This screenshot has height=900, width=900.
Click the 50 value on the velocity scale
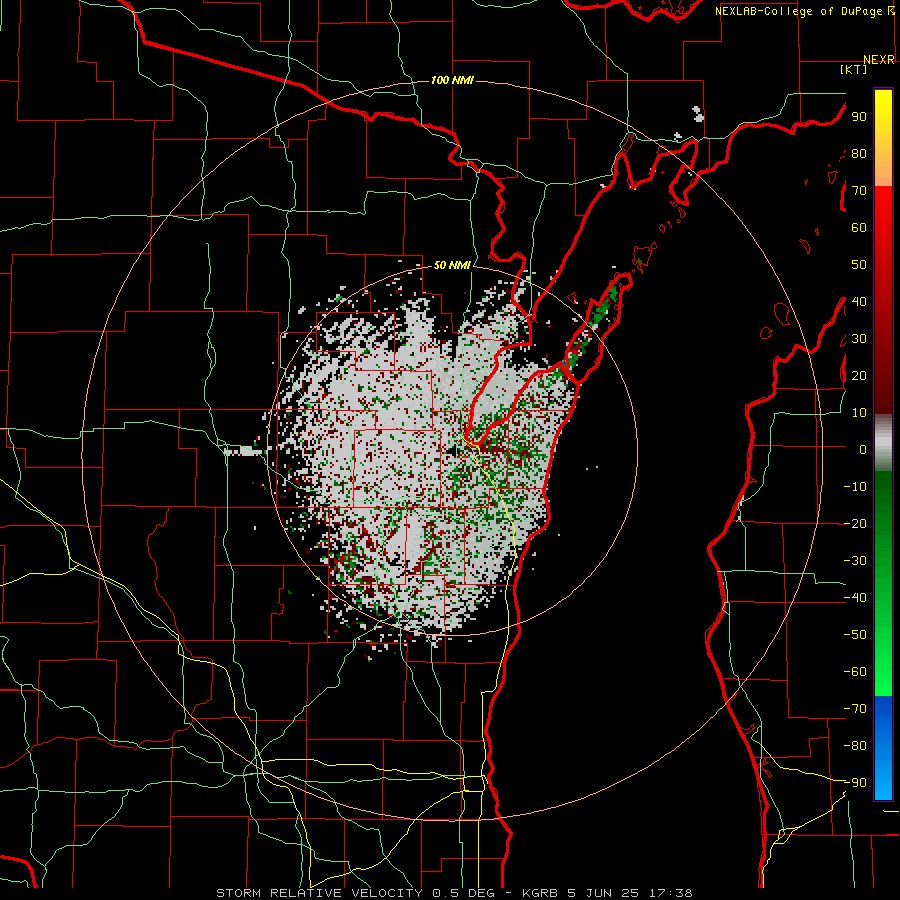click(x=859, y=265)
